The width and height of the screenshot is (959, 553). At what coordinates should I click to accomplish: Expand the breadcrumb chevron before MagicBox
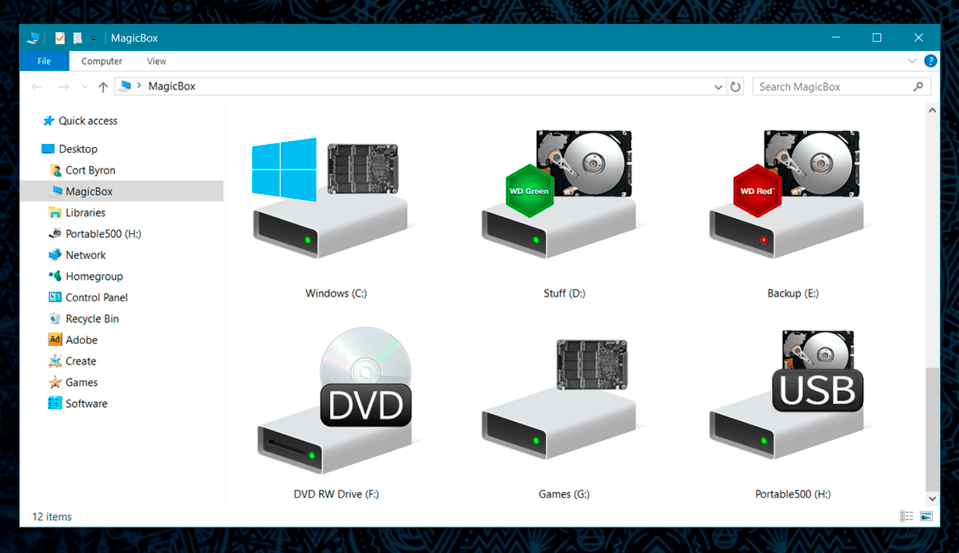139,86
